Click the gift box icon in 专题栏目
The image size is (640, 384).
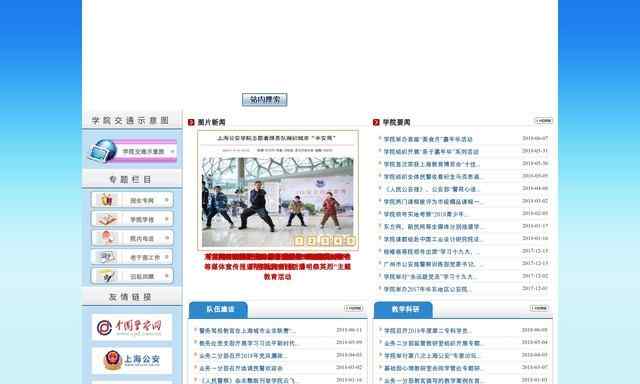pos(107,200)
